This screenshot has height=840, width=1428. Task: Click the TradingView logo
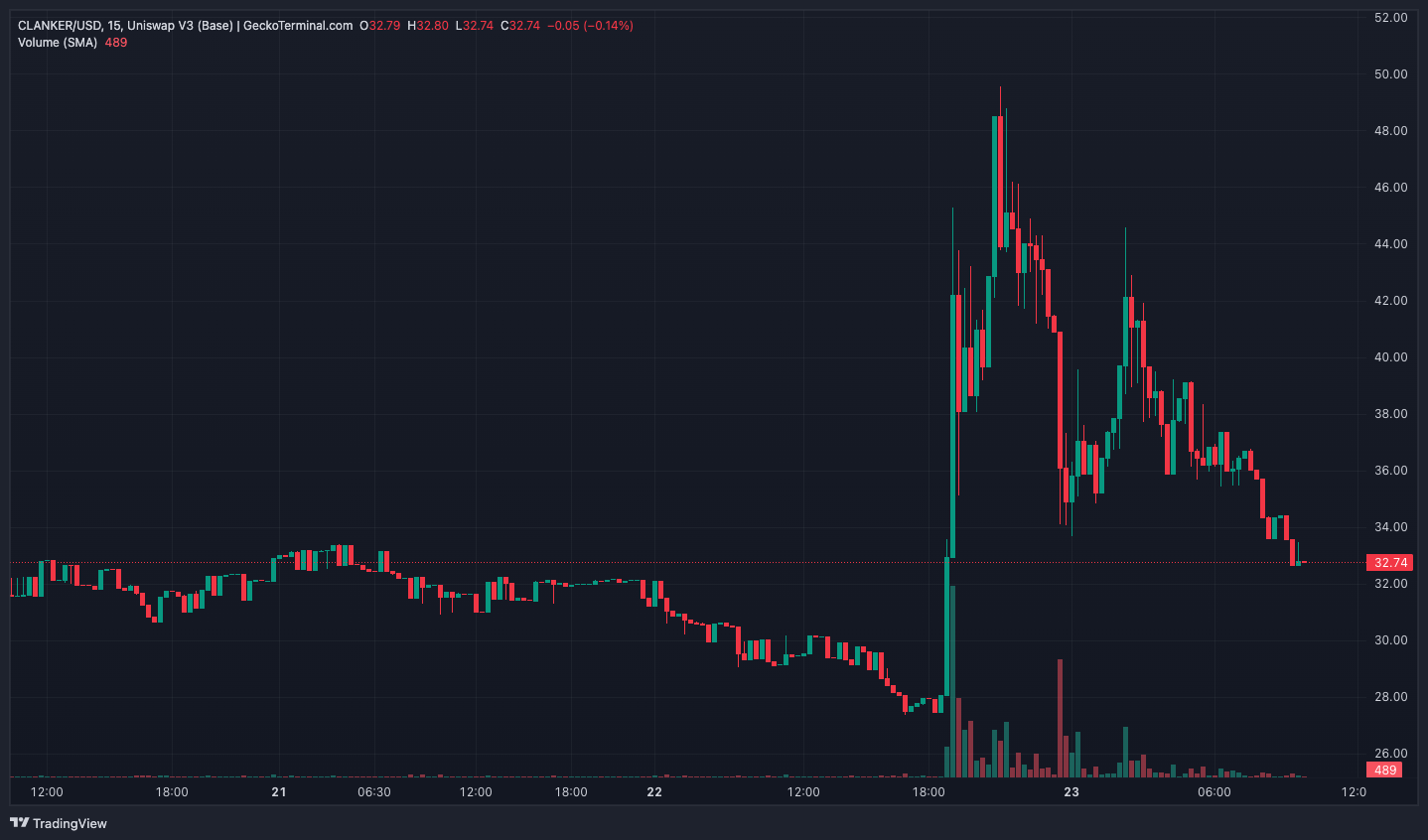59,823
